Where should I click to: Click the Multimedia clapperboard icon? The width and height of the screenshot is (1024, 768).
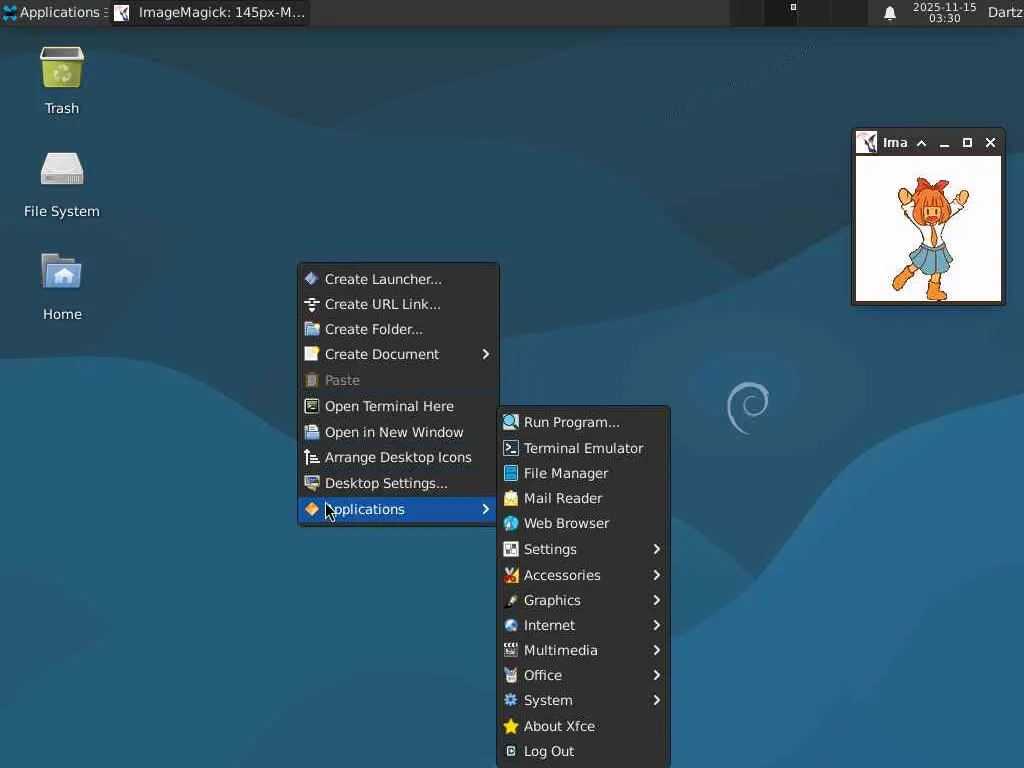pyautogui.click(x=511, y=650)
